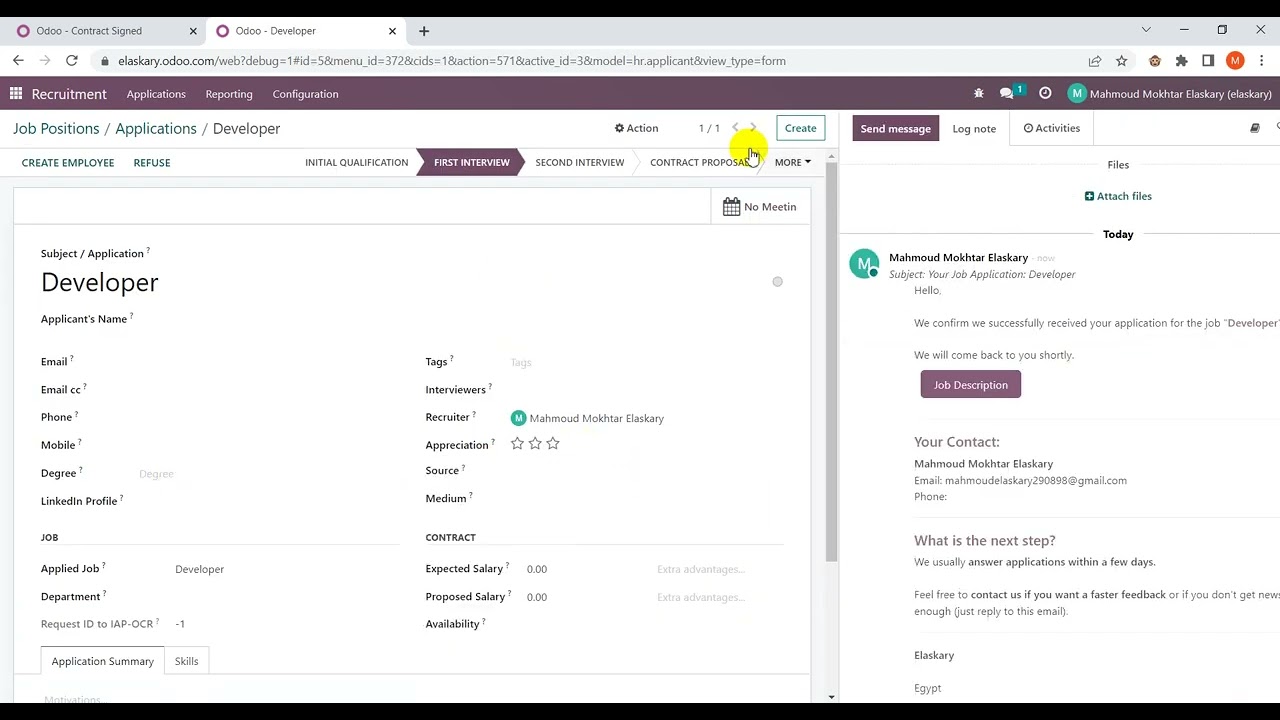Set appreciation to third star

pyautogui.click(x=553, y=443)
